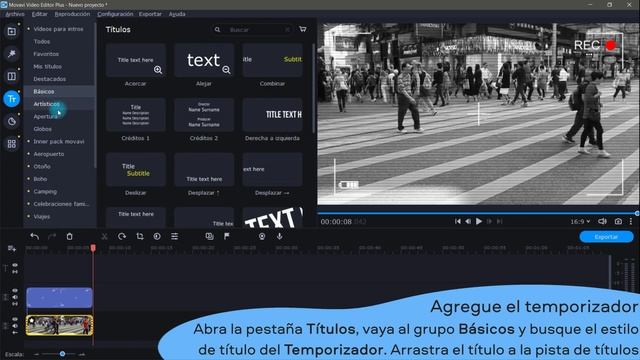Viewport: 640px width, 360px height.
Task: Collapse the Videos para intros group
Action: click(29, 29)
